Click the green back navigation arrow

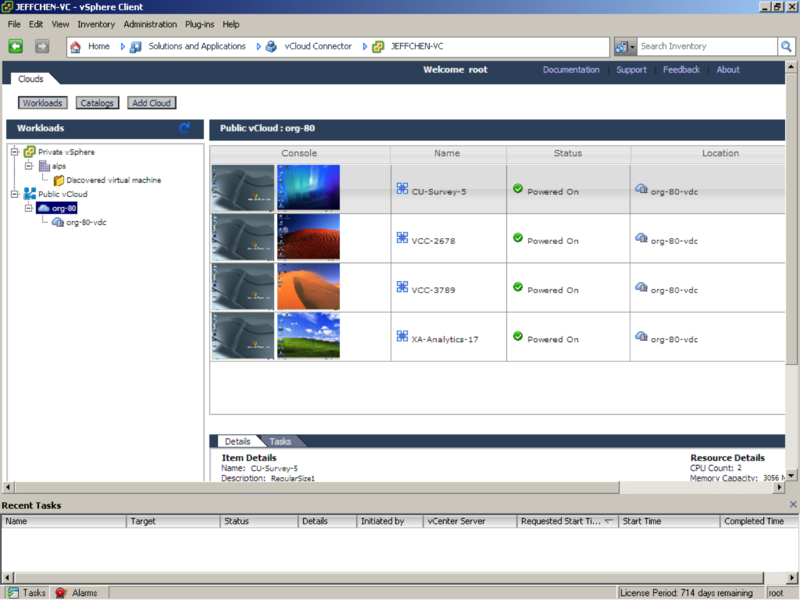[x=16, y=46]
